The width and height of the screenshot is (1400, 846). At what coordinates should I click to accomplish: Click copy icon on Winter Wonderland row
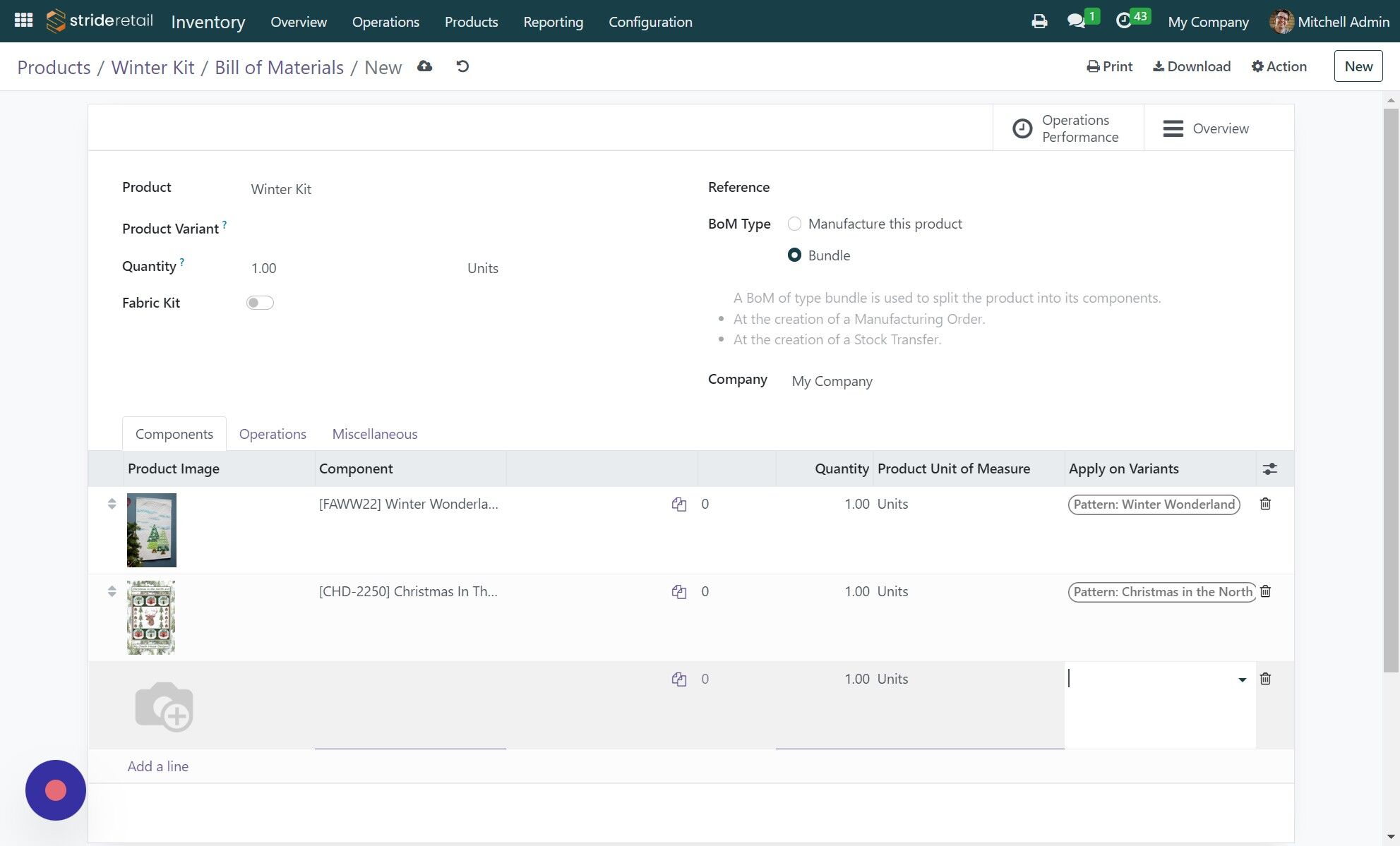(x=679, y=504)
